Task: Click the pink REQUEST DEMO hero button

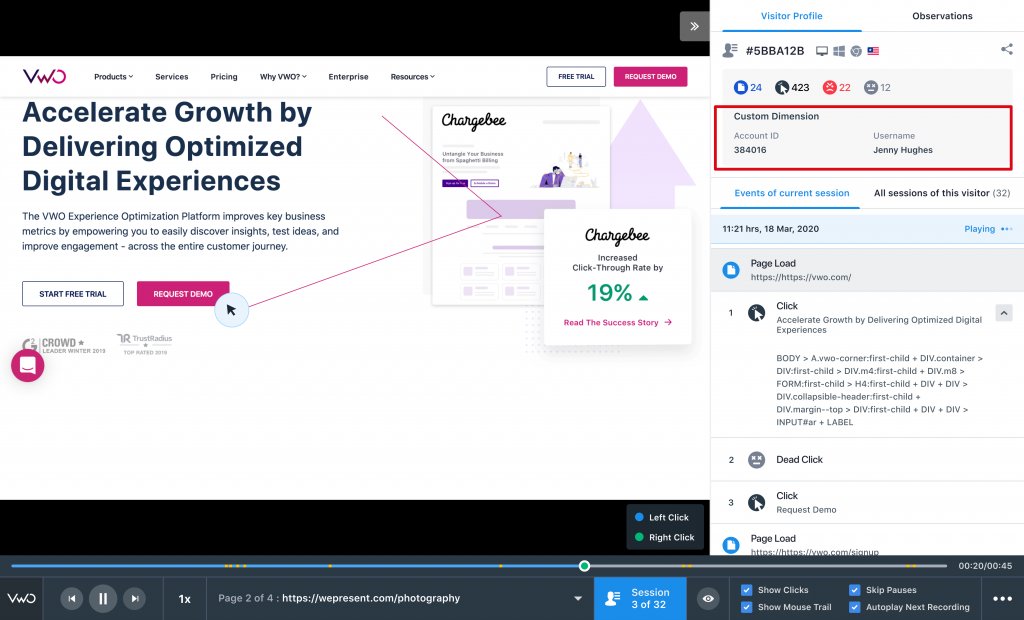Action: click(x=183, y=294)
